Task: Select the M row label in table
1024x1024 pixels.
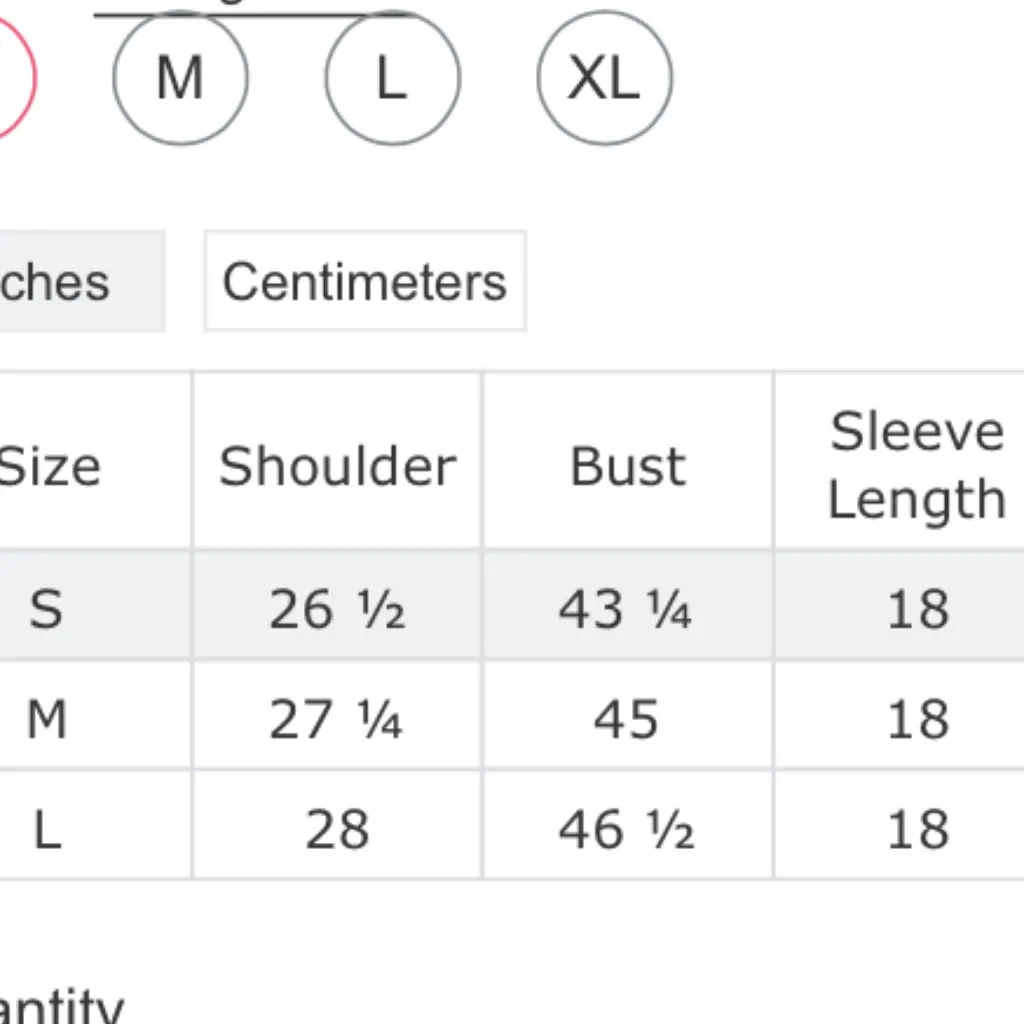Action: point(46,719)
